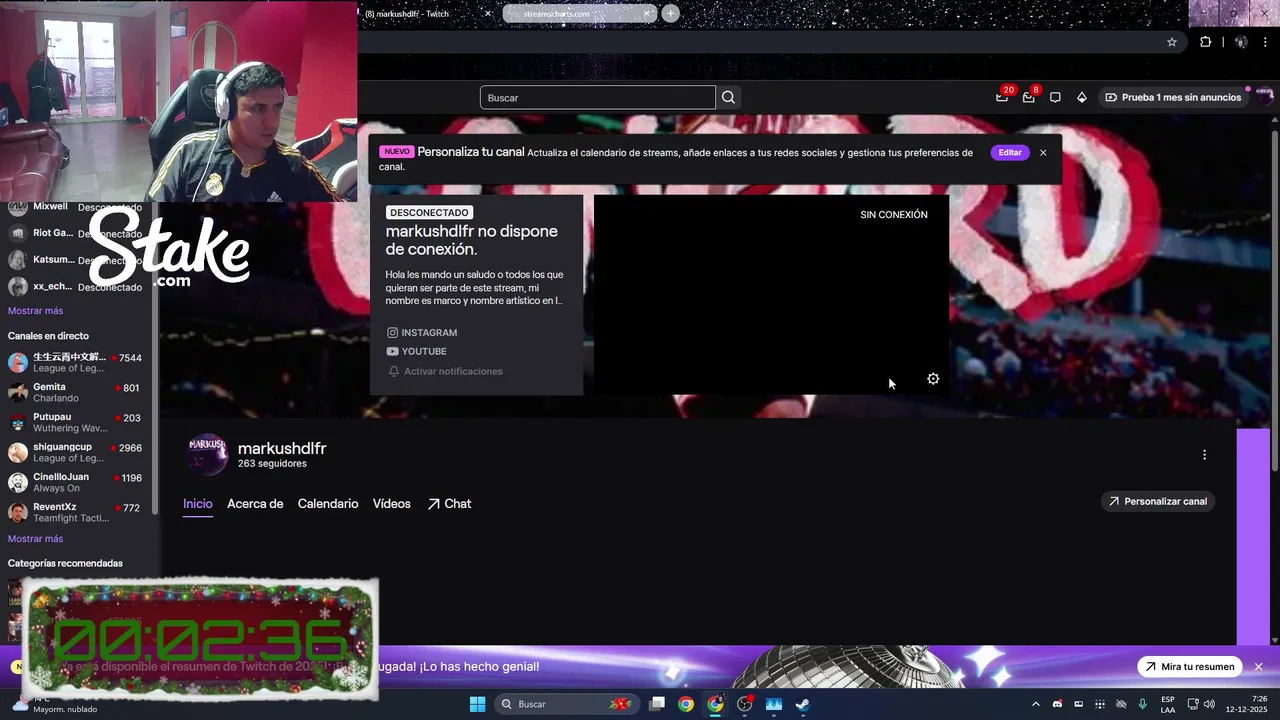Open Putupau live channel in sidebar
The width and height of the screenshot is (1280, 720).
pos(75,422)
